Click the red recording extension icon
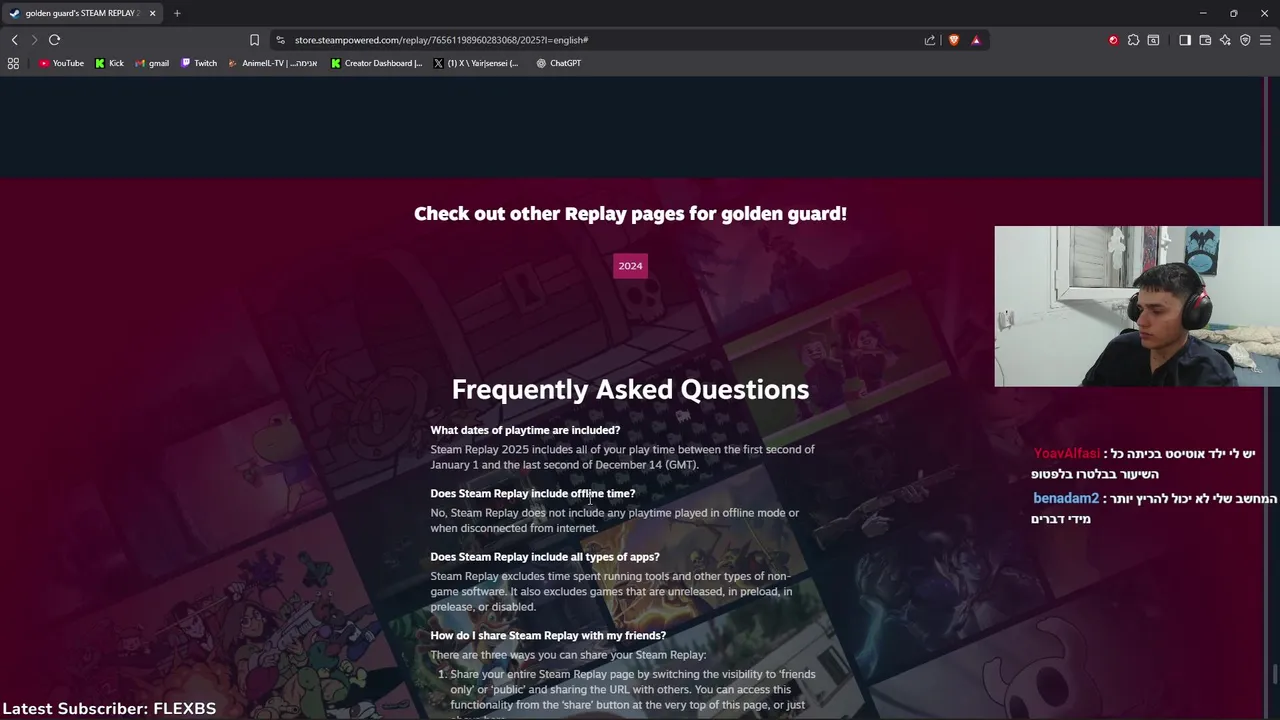Image resolution: width=1280 pixels, height=720 pixels. 1113,40
